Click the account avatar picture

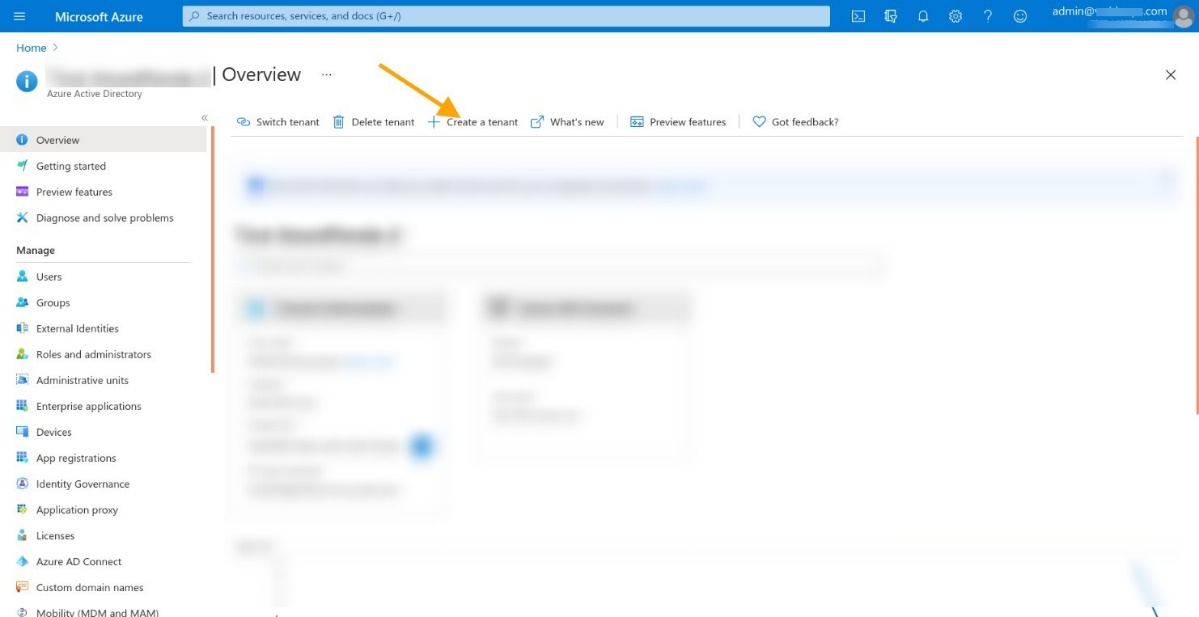[x=1183, y=17]
